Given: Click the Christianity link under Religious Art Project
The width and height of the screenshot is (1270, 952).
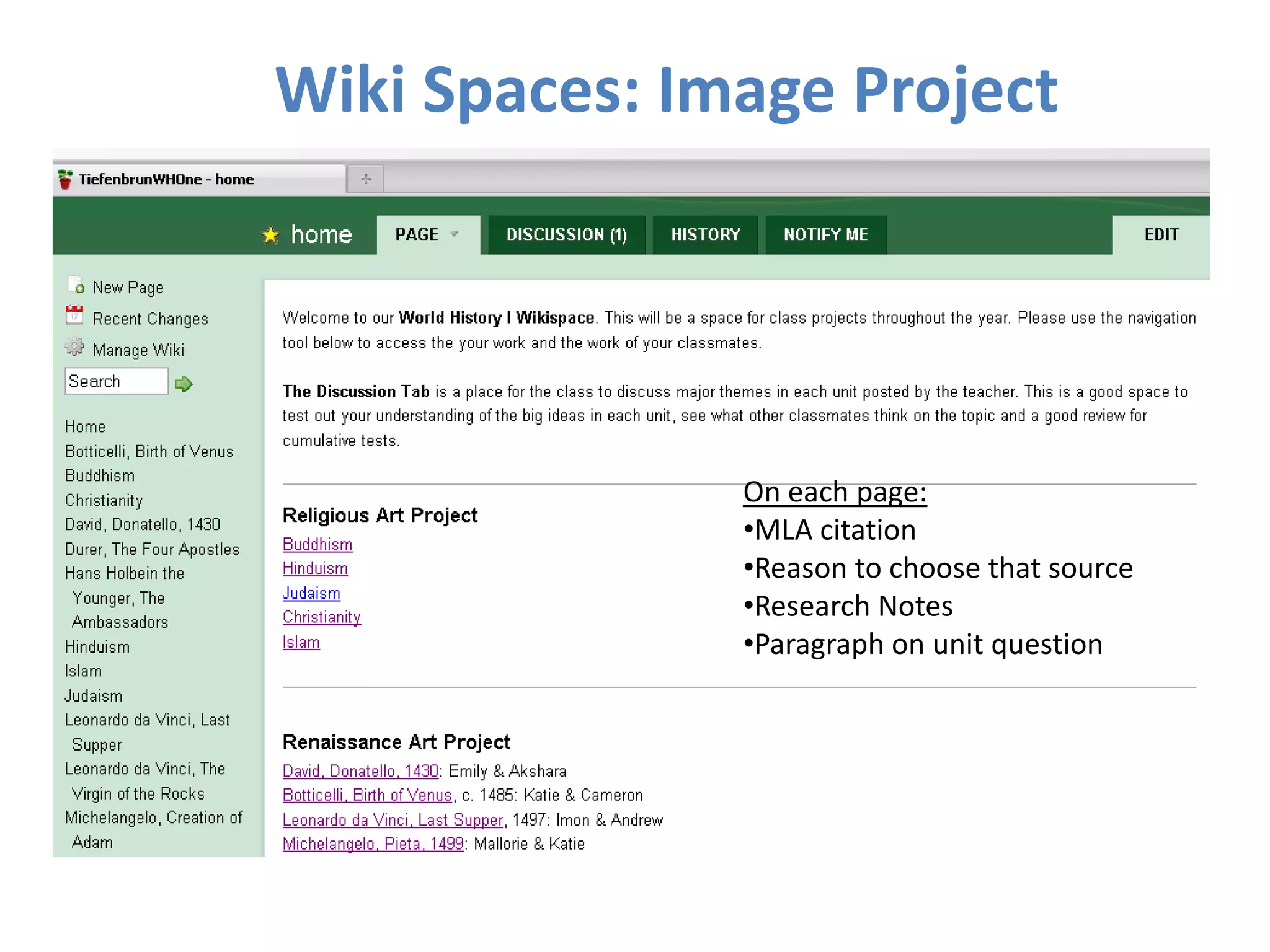Looking at the screenshot, I should coord(322,617).
